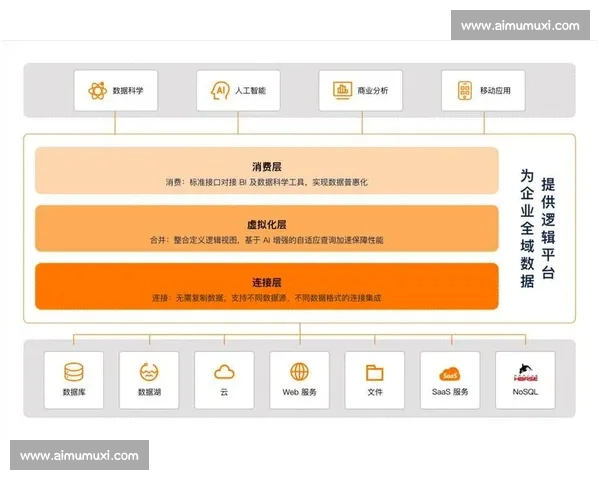Click the SaaS 服务 label
Image resolution: width=600 pixels, height=480 pixels.
pos(450,392)
